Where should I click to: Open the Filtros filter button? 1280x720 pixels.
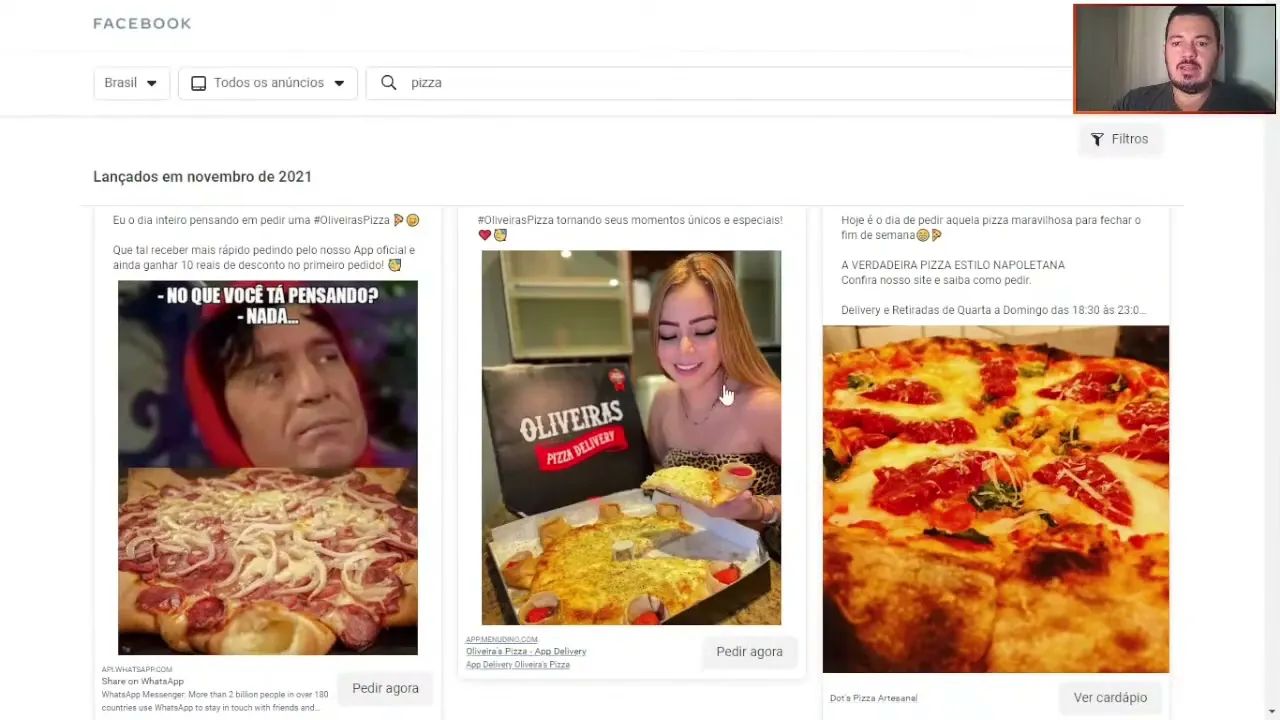click(x=1119, y=139)
